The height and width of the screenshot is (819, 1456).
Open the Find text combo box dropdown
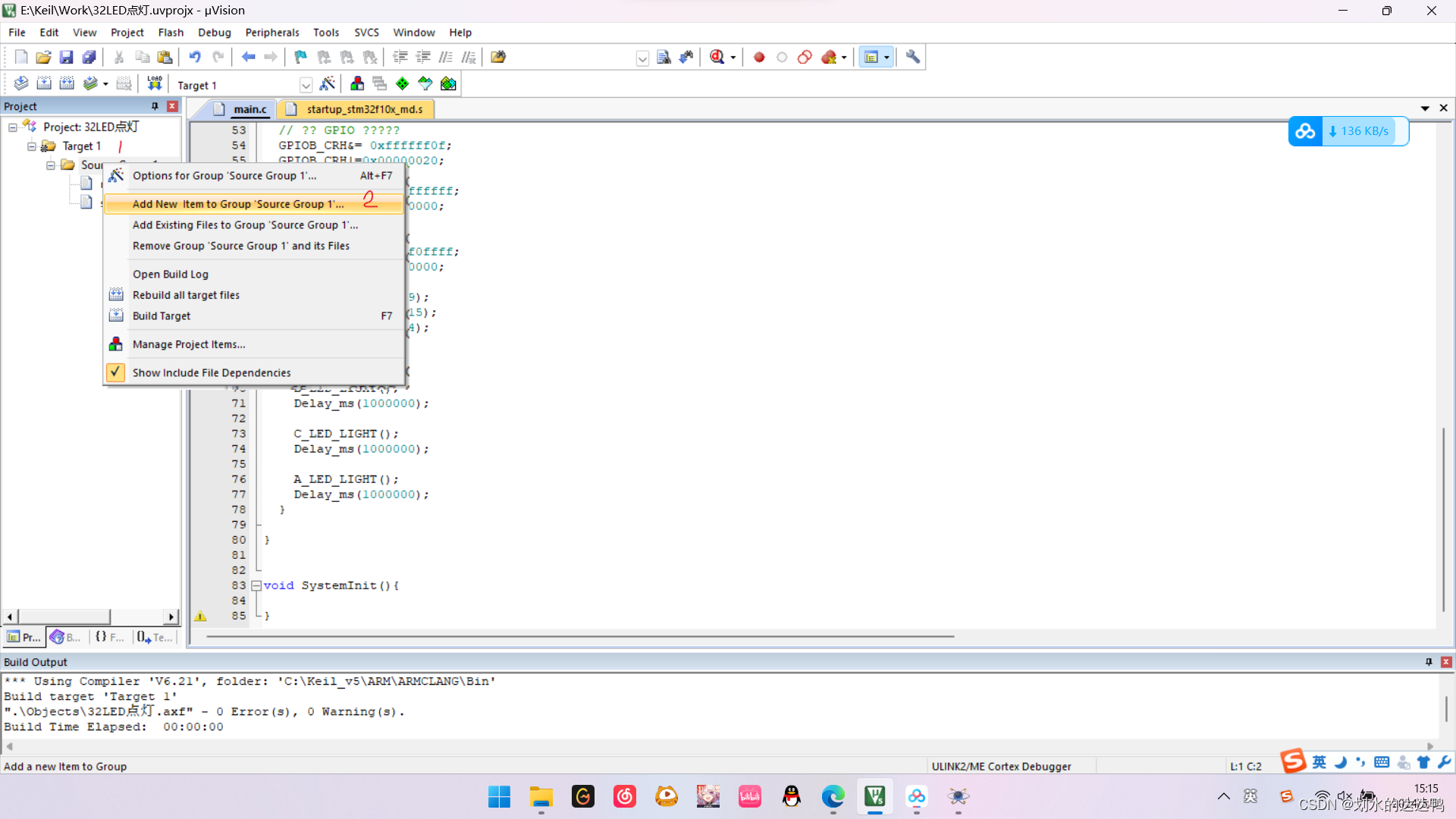point(642,58)
